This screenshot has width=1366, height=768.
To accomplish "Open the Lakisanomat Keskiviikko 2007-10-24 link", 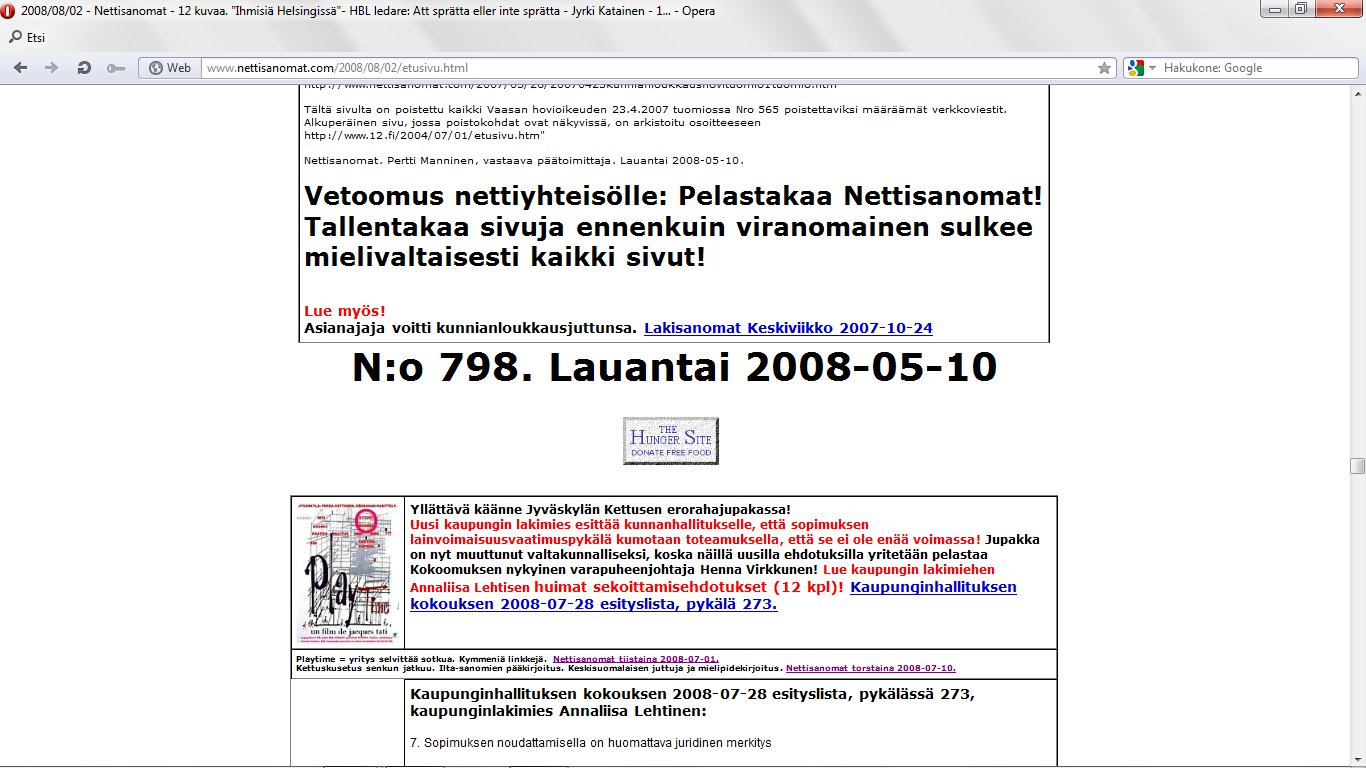I will (788, 328).
